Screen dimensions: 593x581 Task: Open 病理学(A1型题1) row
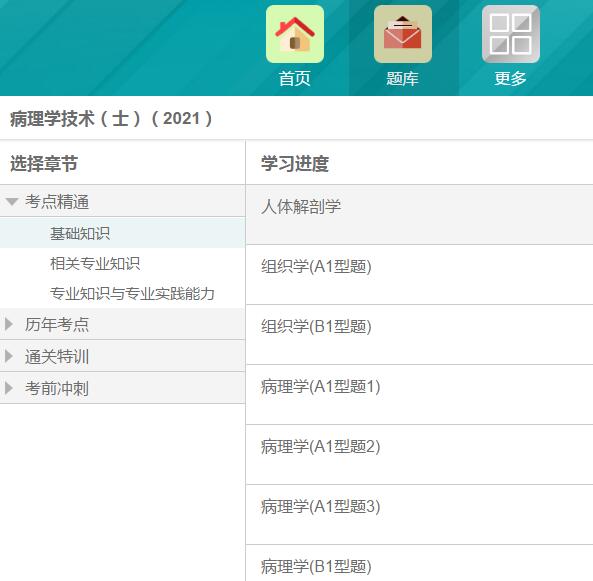pyautogui.click(x=419, y=395)
